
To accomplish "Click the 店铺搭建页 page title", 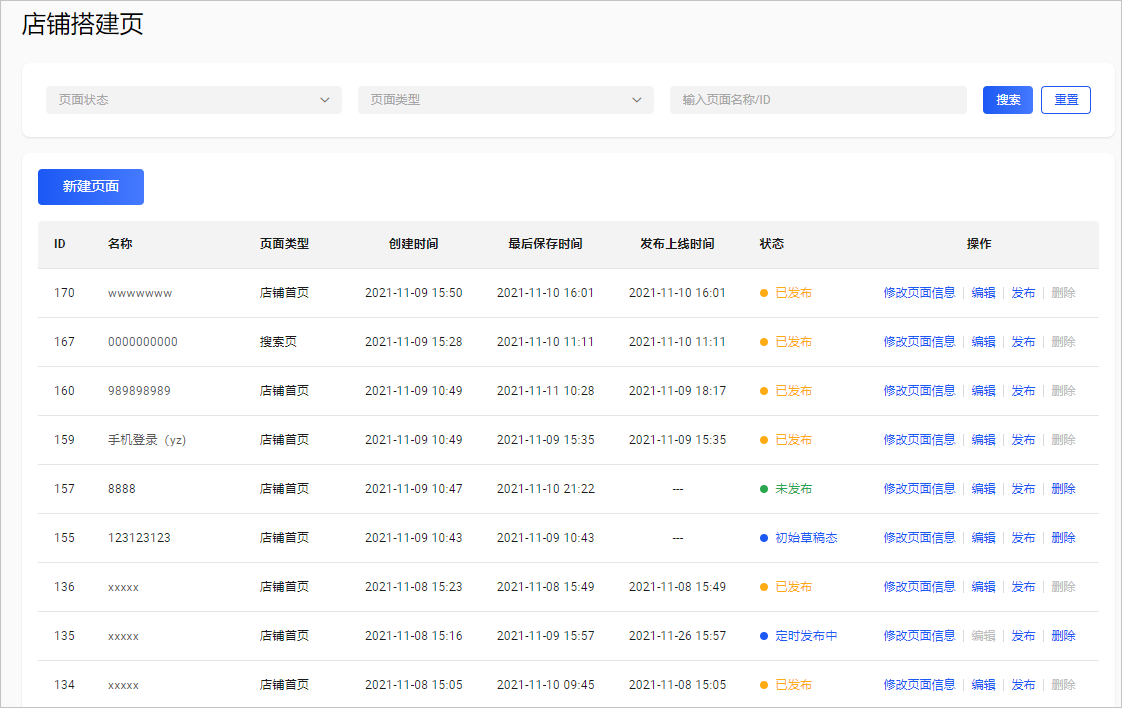I will 82,24.
